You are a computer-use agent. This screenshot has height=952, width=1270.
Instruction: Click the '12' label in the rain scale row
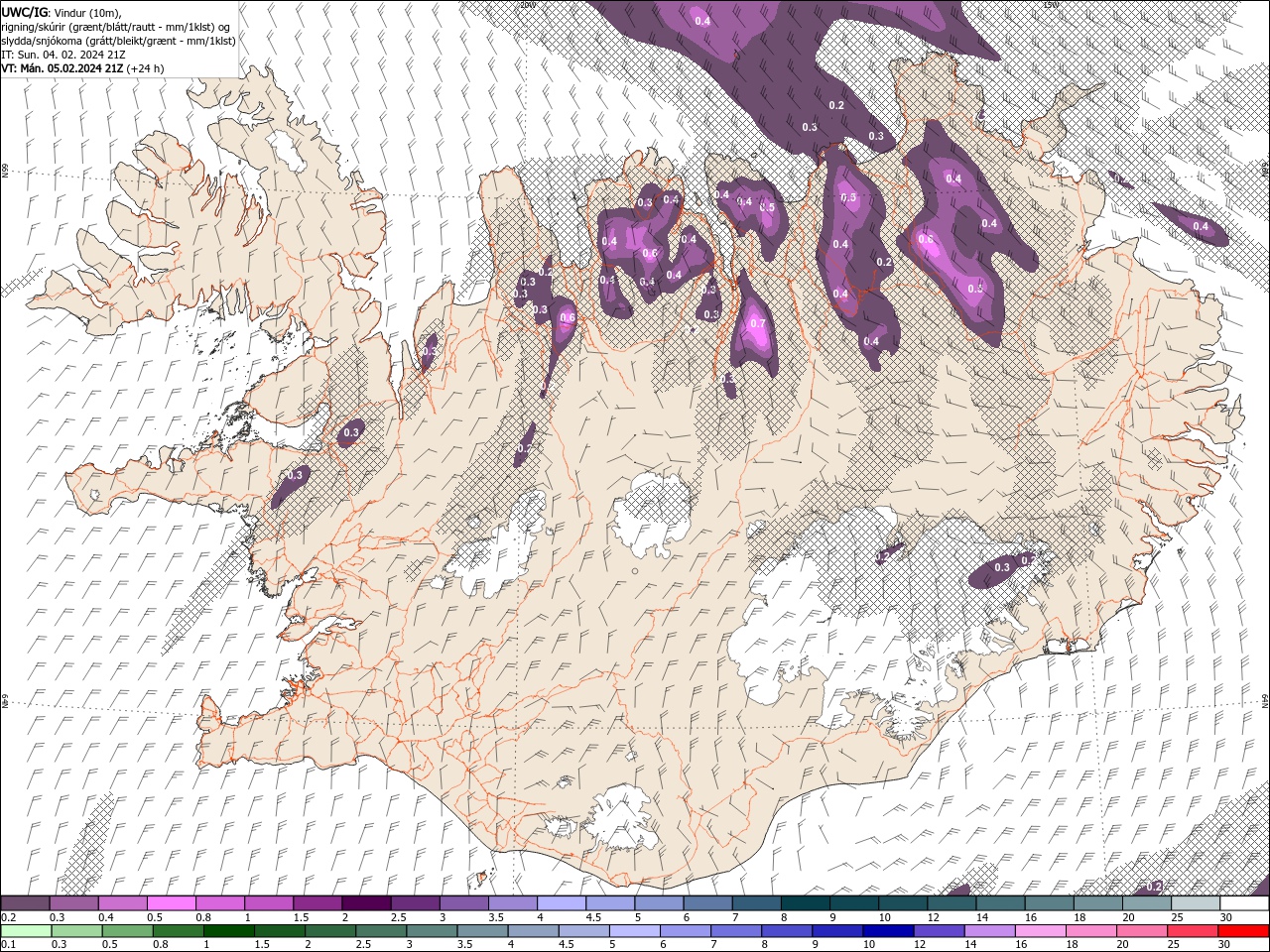click(x=918, y=945)
